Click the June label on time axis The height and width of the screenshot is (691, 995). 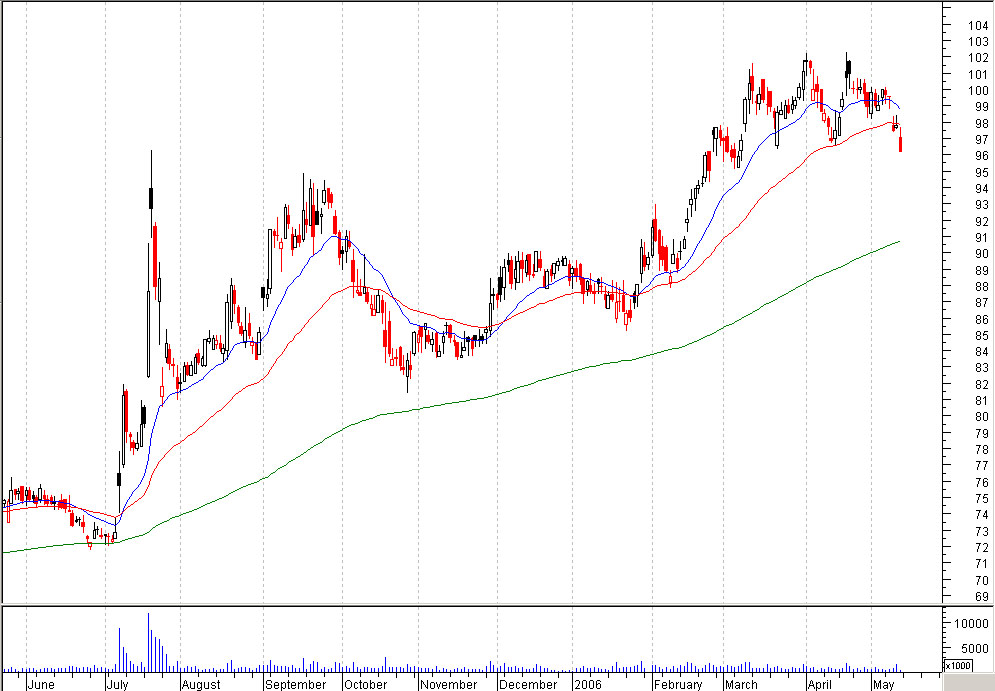42,685
